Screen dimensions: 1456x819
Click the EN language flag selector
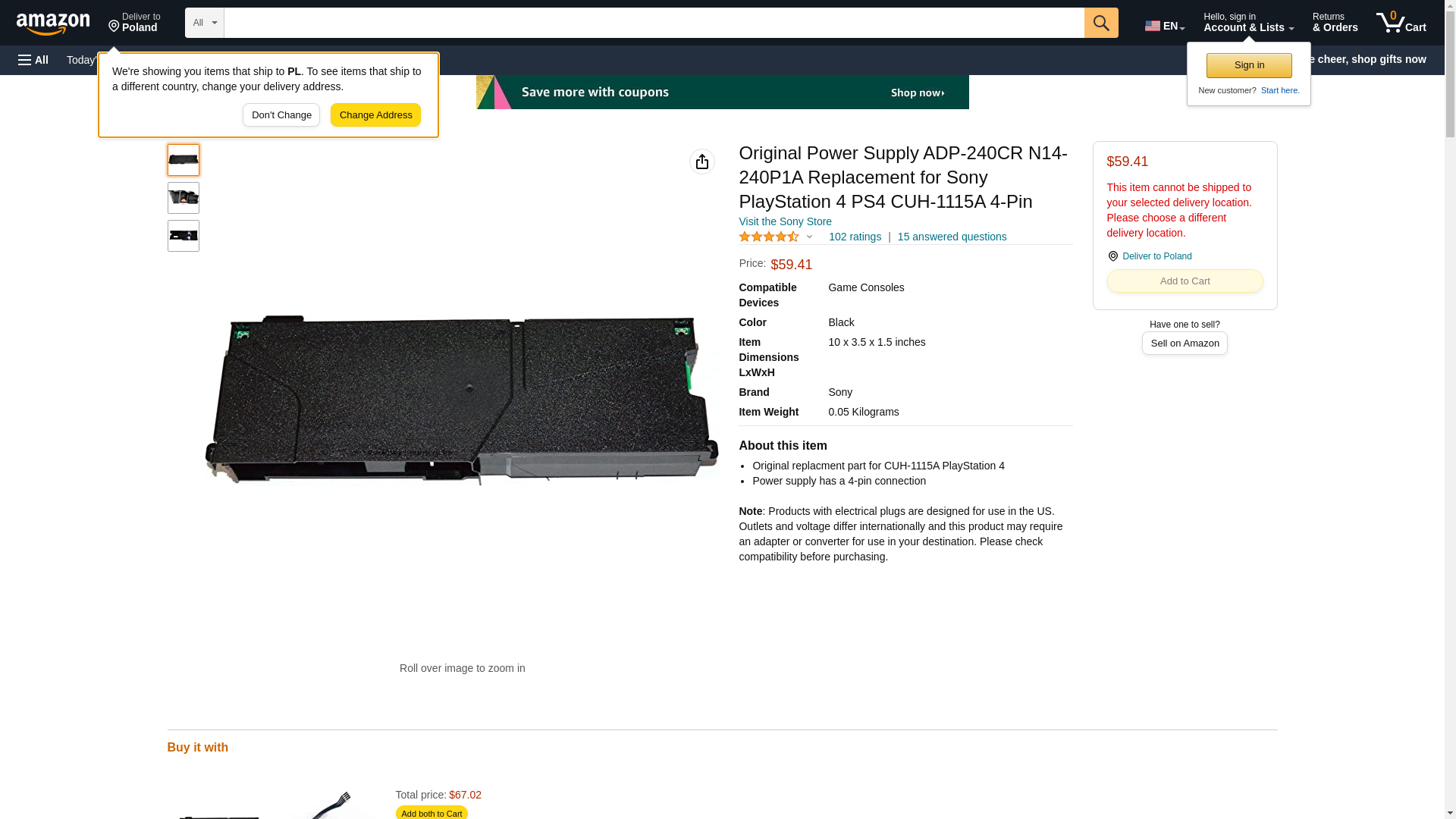(1164, 26)
